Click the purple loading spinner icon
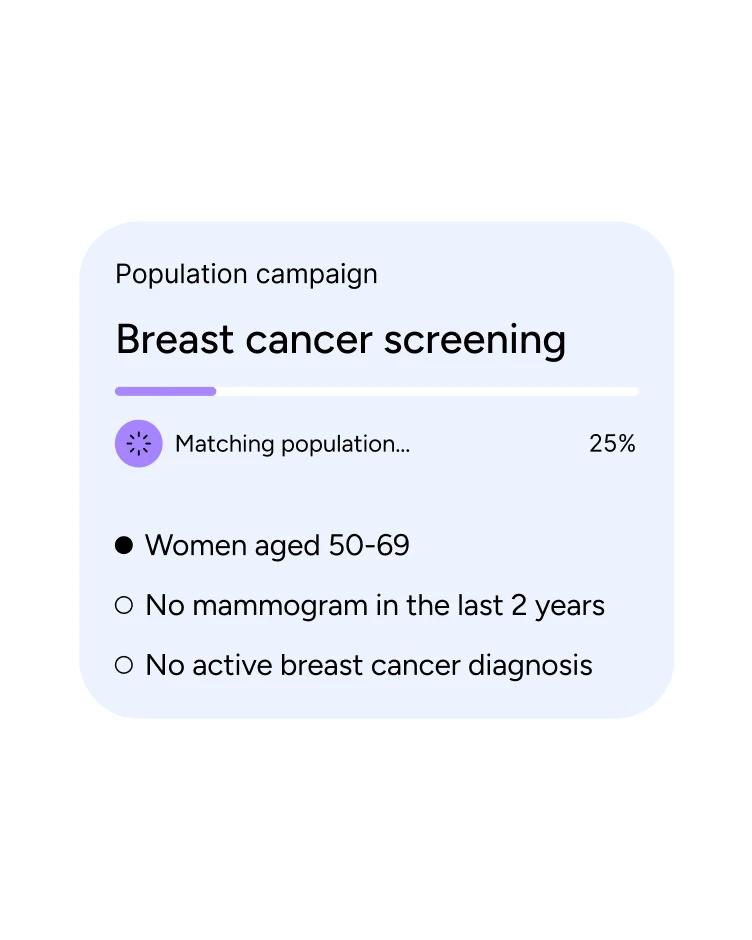Image resolution: width=752 pixels, height=940 pixels. pyautogui.click(x=139, y=444)
